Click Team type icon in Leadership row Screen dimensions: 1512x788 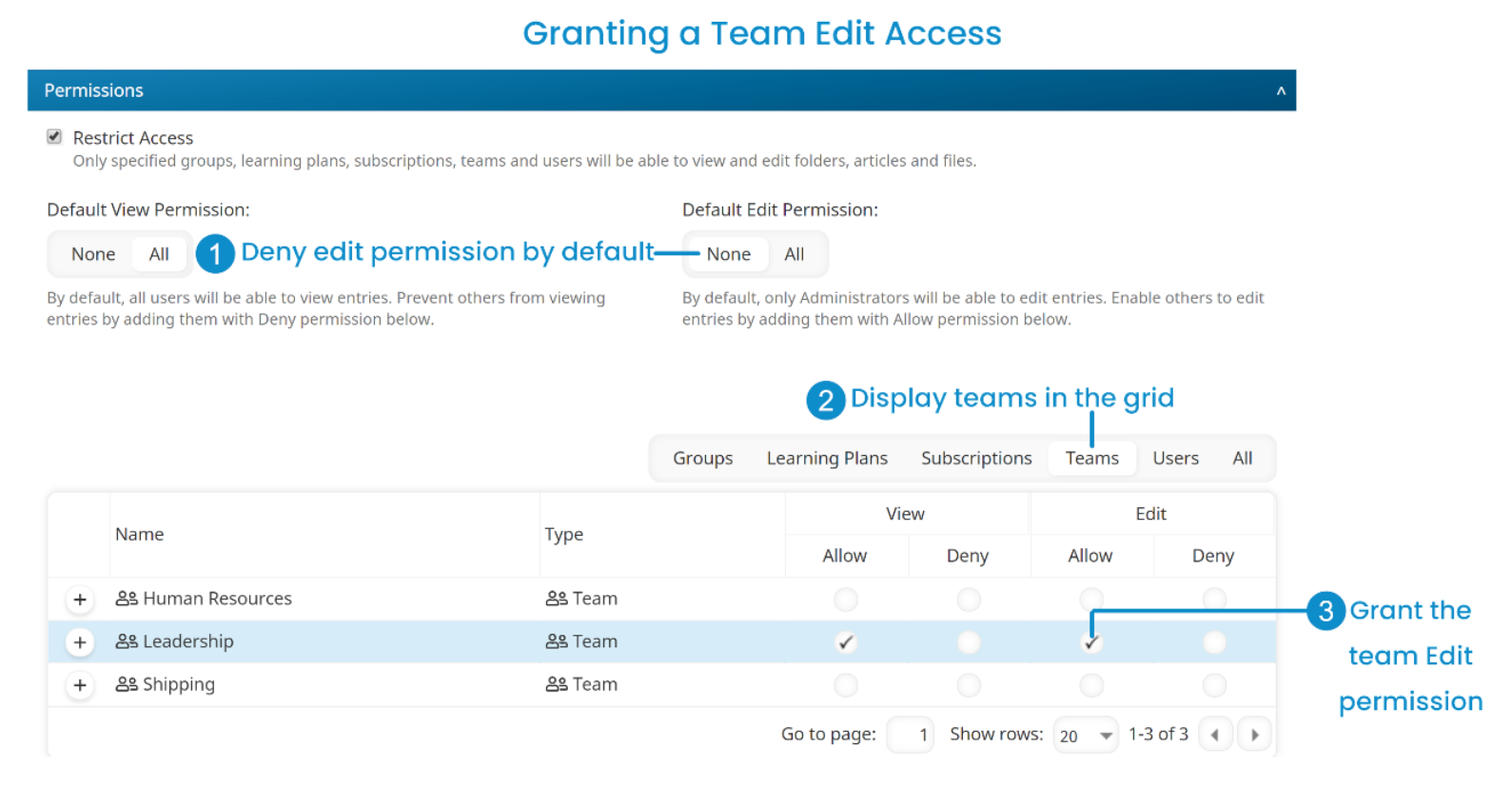coord(557,641)
